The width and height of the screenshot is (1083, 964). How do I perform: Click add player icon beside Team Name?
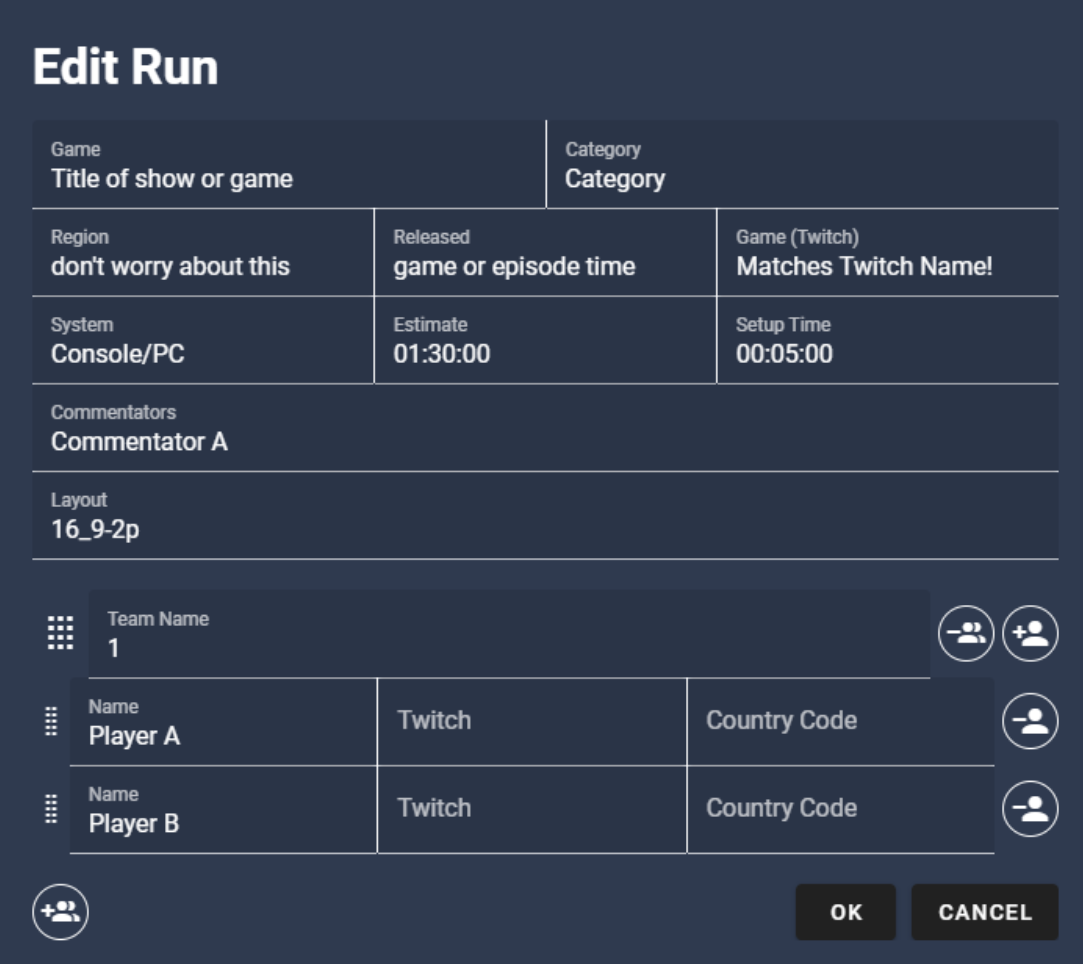pos(1030,634)
